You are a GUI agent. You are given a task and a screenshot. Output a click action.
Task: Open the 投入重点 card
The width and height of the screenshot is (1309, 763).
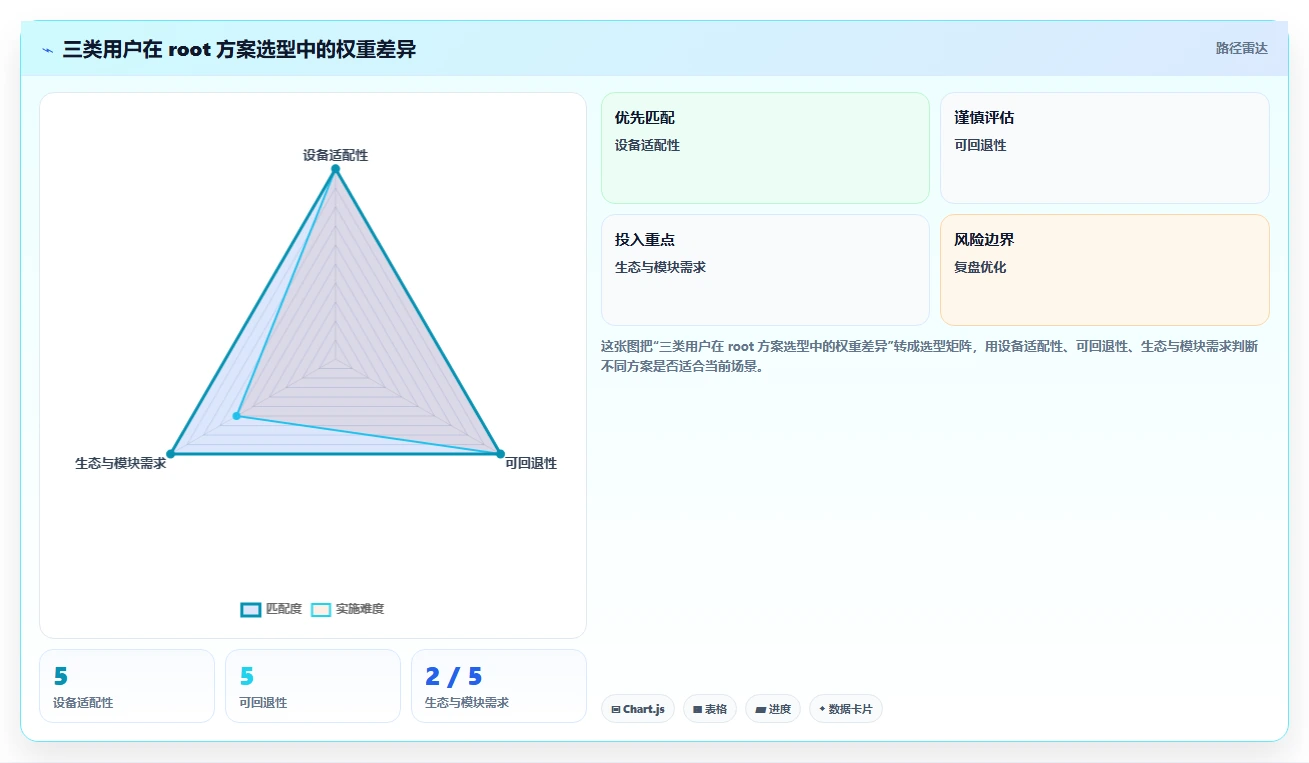tap(765, 270)
